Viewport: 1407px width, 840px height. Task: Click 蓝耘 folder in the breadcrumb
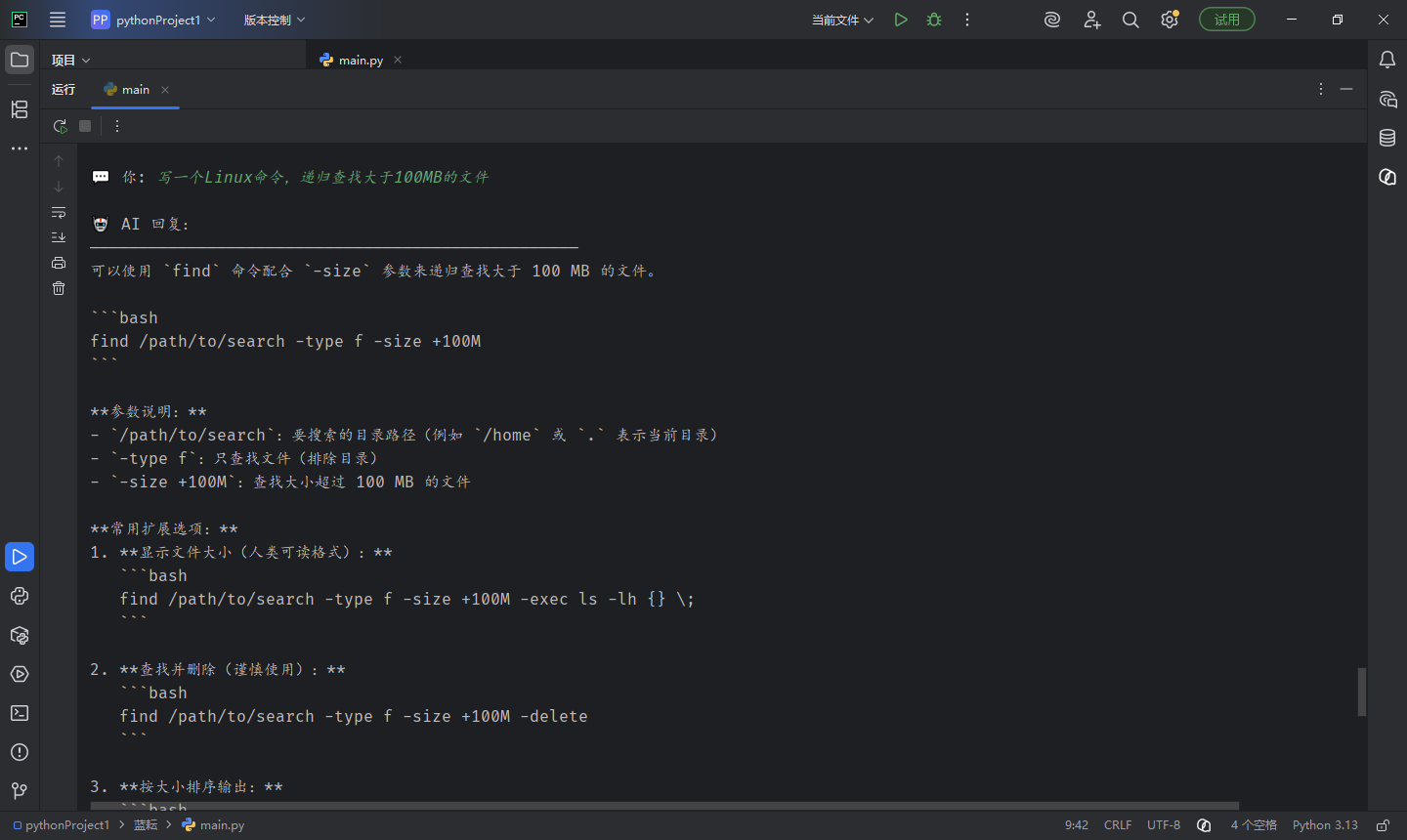[146, 825]
